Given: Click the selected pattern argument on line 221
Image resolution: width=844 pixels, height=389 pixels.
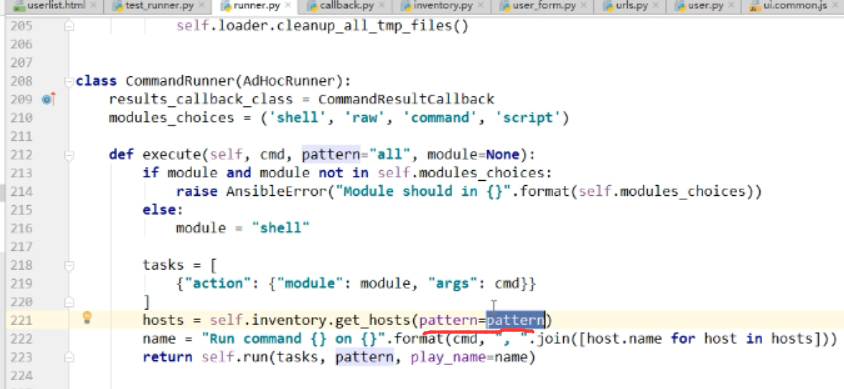Looking at the screenshot, I should pos(515,320).
